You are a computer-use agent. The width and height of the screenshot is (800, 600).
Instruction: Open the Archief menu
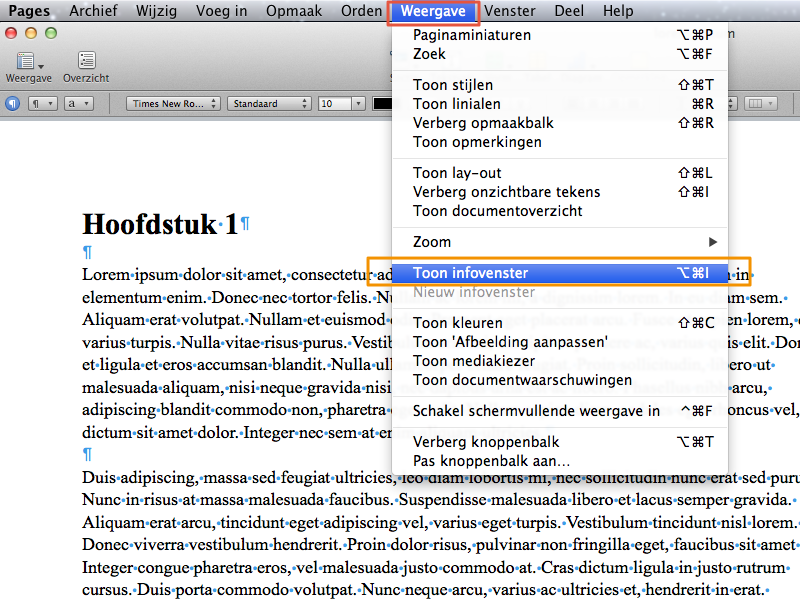click(93, 11)
